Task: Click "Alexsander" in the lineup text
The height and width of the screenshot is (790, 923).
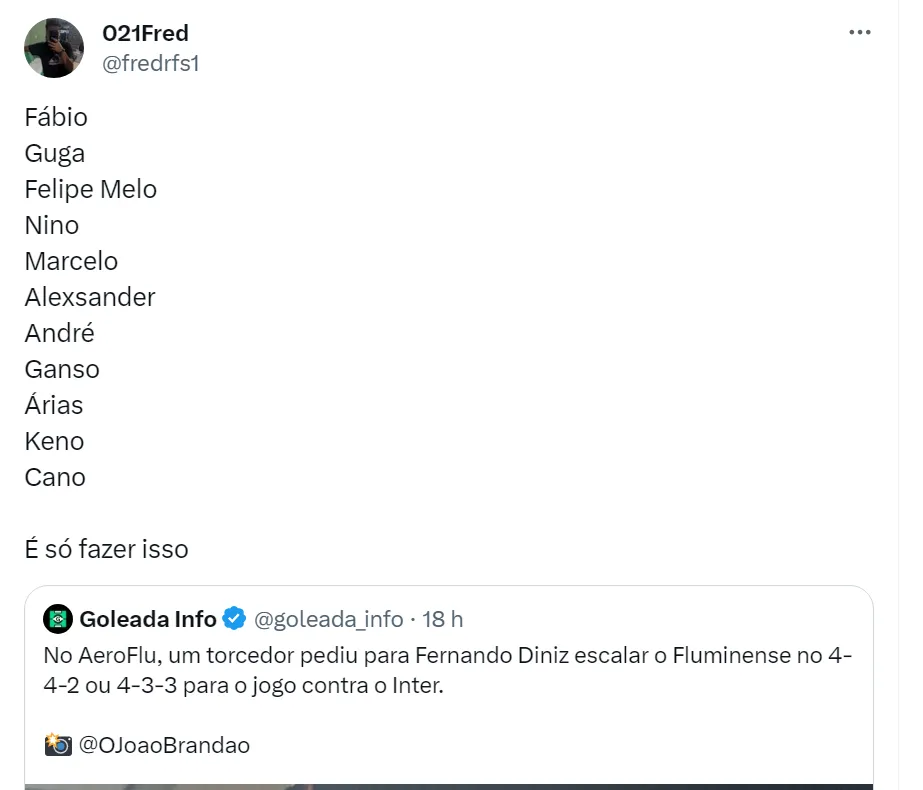Action: tap(90, 297)
